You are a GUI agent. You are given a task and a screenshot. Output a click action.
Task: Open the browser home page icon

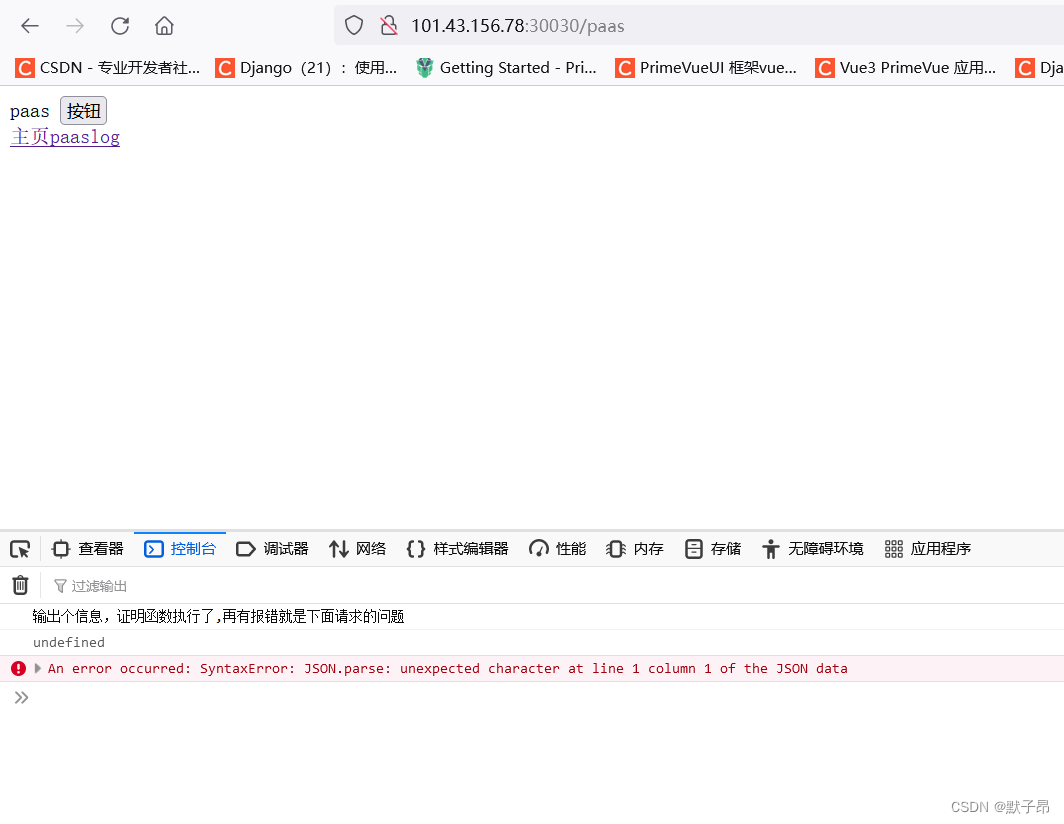(163, 26)
